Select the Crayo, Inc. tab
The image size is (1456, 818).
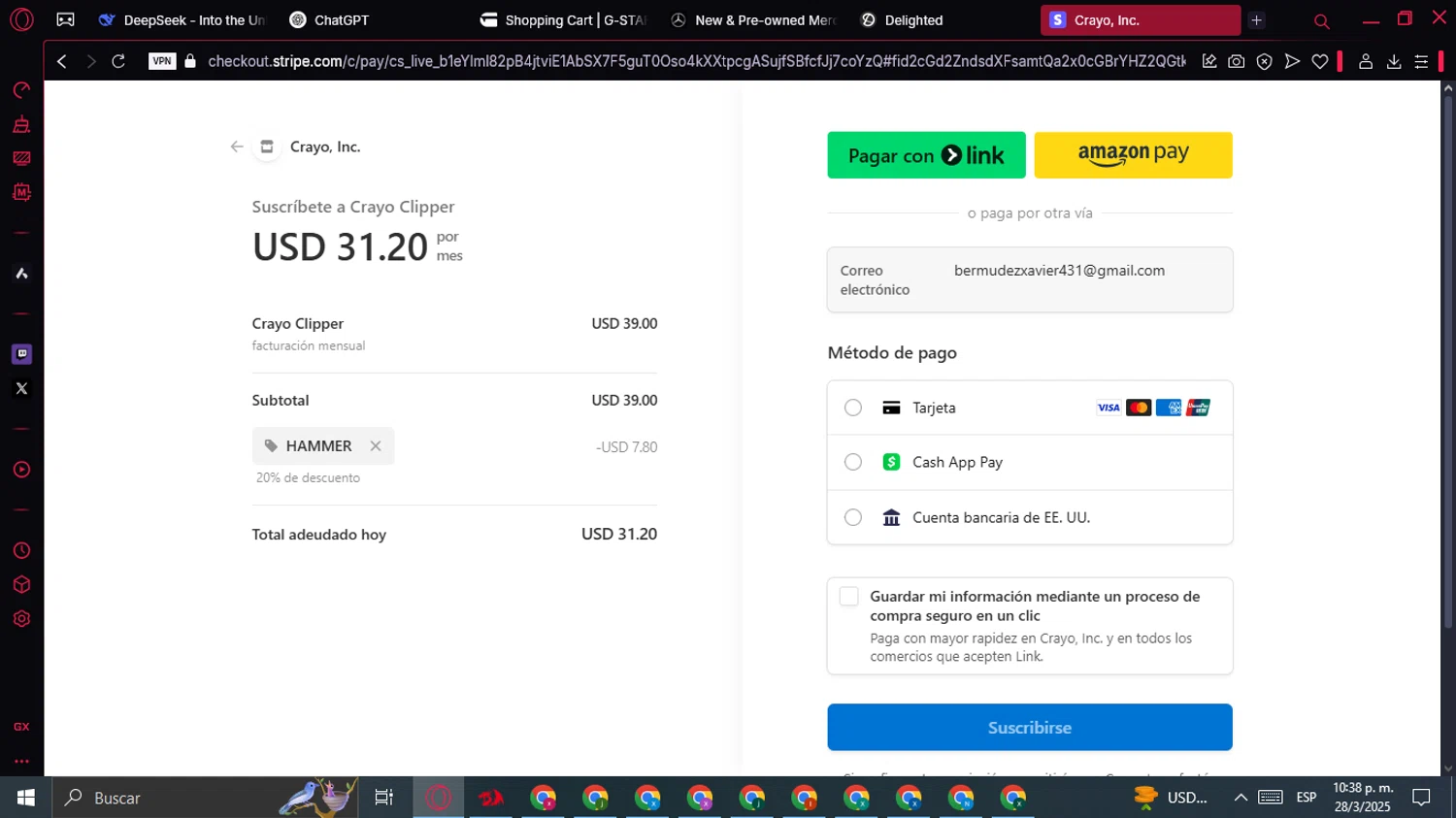pyautogui.click(x=1141, y=20)
